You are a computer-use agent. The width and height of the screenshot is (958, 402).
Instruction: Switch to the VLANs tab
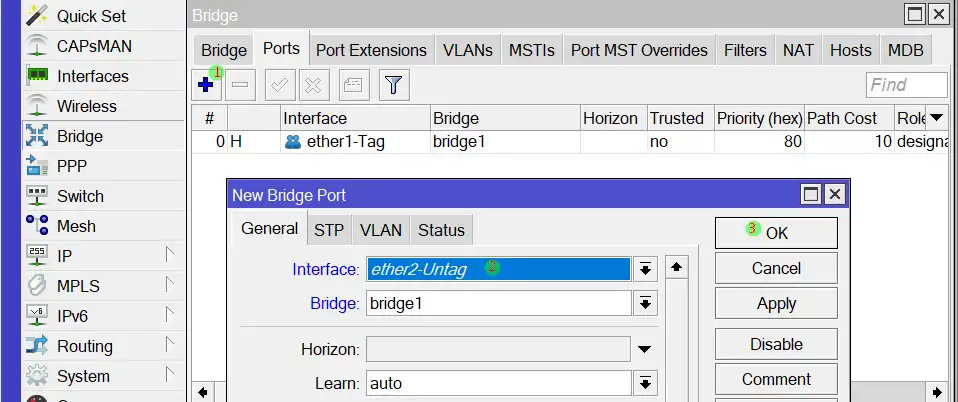[467, 50]
